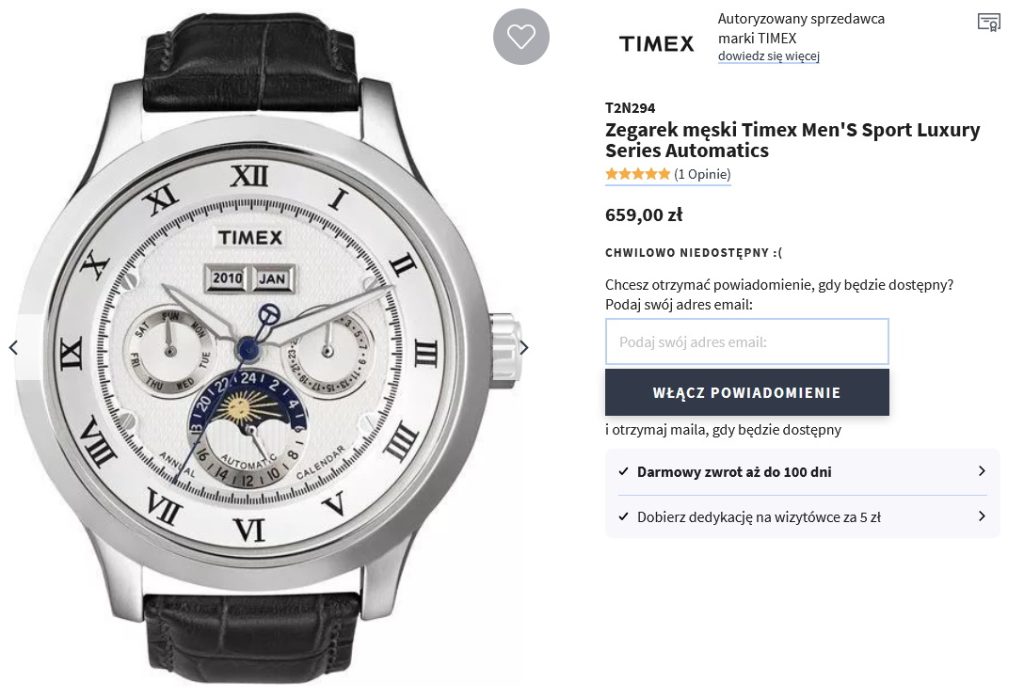Click checkmark next to Darmowy zwrot

pyautogui.click(x=623, y=471)
